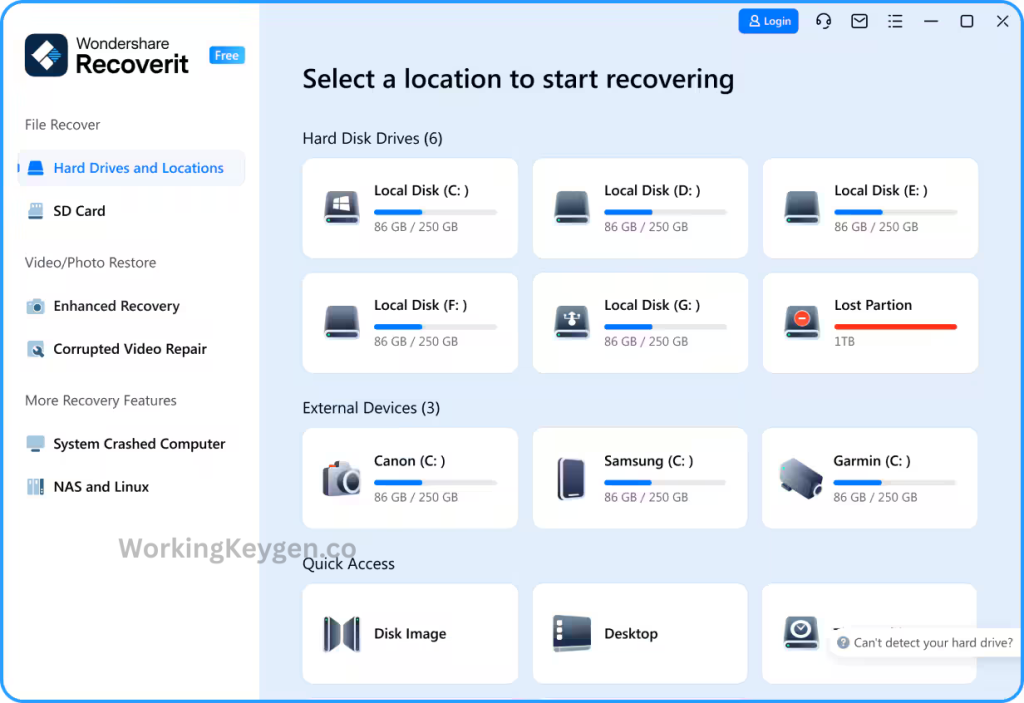This screenshot has width=1024, height=703.
Task: Click the envelope feedback icon
Action: [x=859, y=21]
